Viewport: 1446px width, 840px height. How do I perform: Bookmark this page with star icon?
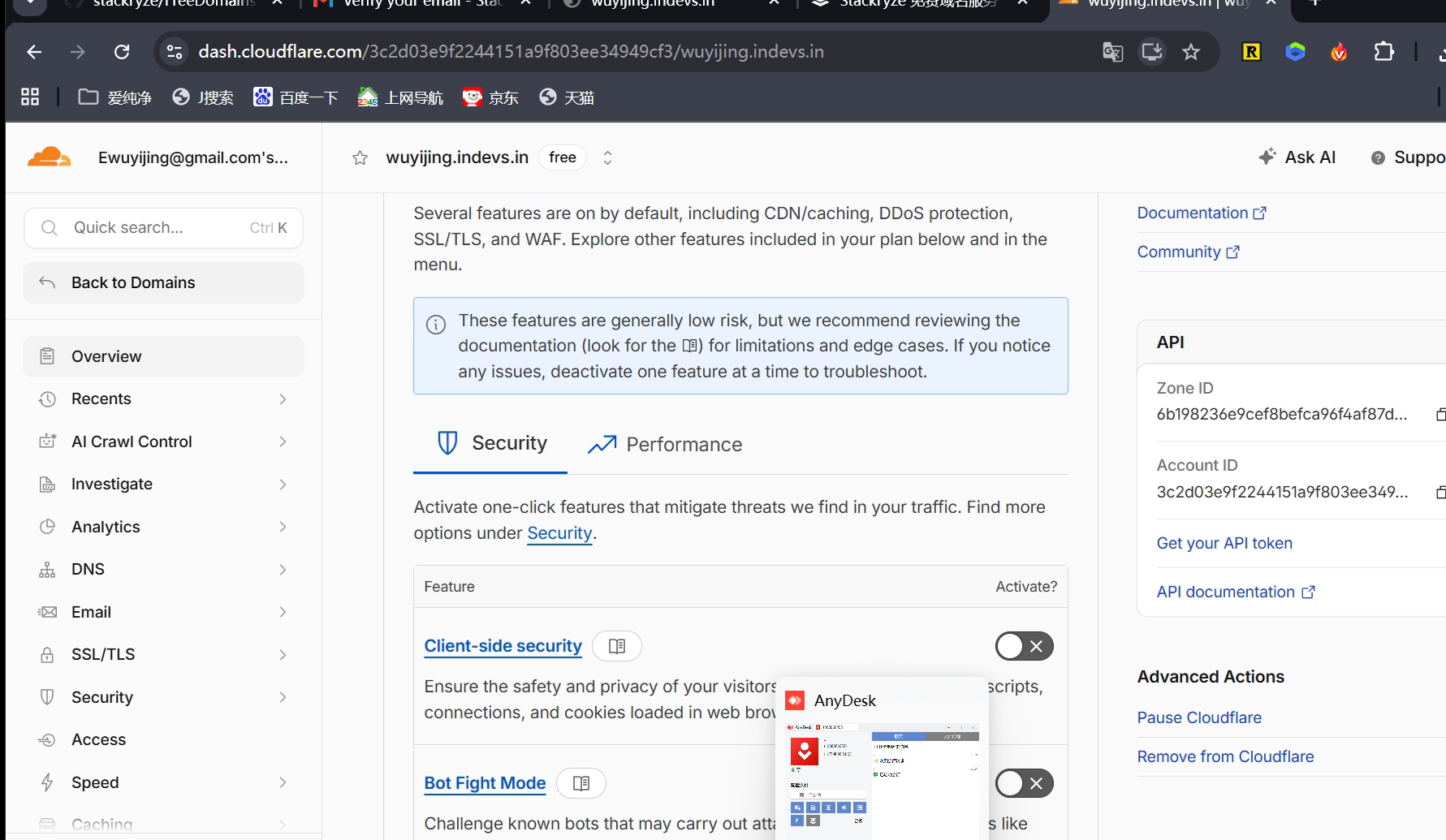tap(1191, 52)
